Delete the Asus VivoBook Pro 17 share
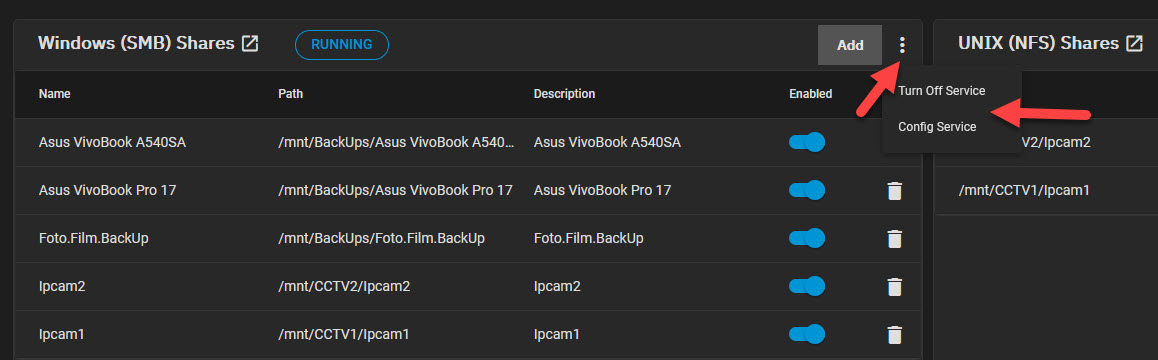Screen dimensions: 1158x360 (x=894, y=191)
